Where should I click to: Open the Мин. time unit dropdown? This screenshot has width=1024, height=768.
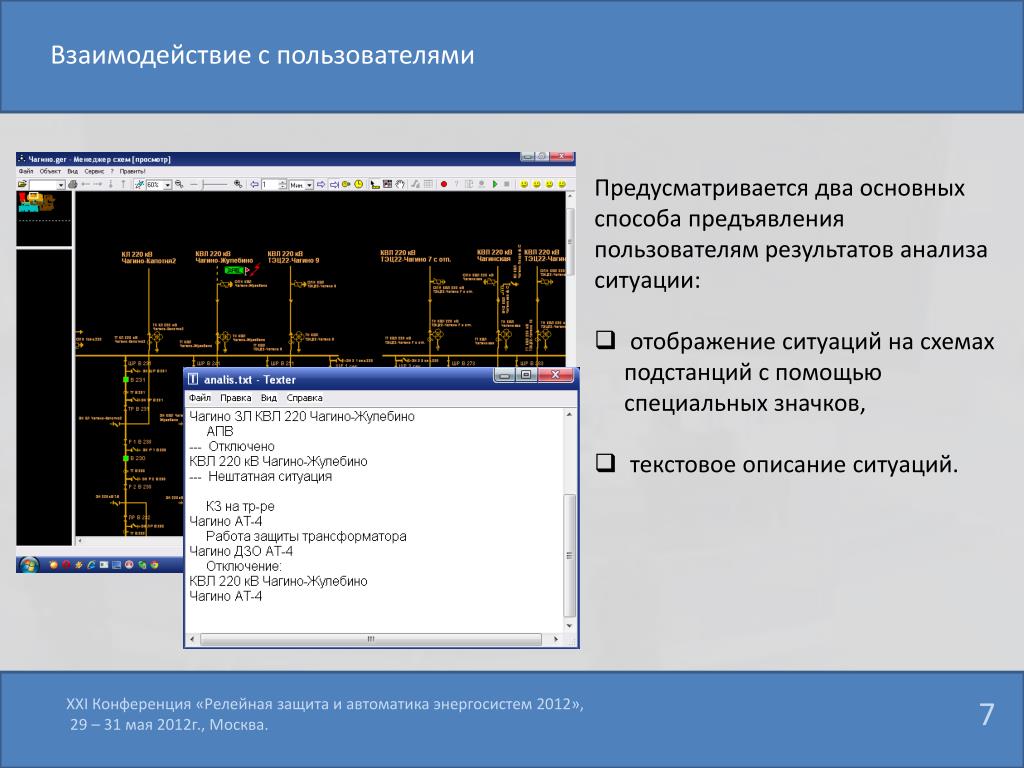tap(309, 185)
